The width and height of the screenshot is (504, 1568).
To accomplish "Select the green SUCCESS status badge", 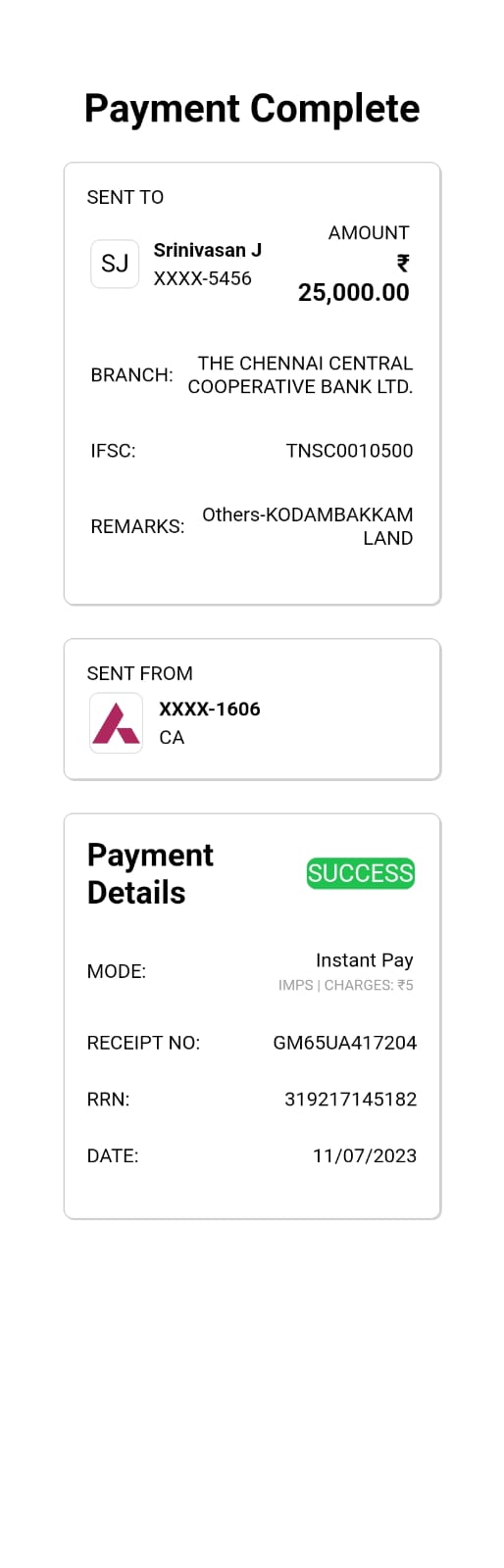I will coord(361,873).
